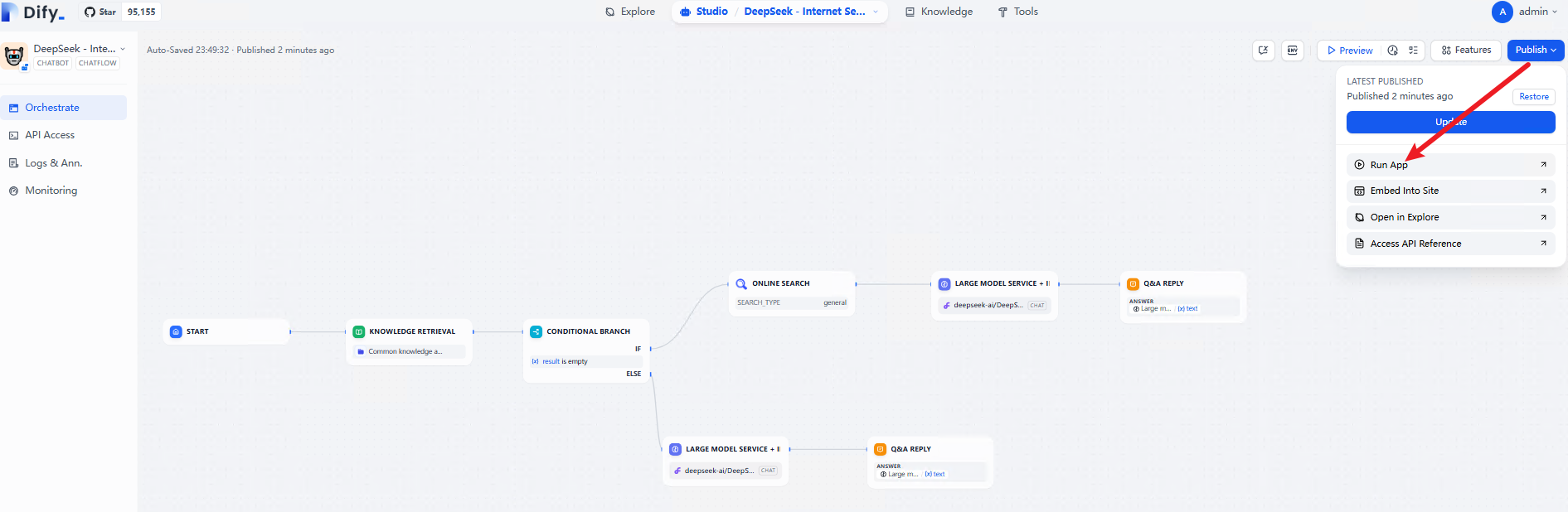Click the upper deepseek-ai/DeepS... model row

[994, 305]
